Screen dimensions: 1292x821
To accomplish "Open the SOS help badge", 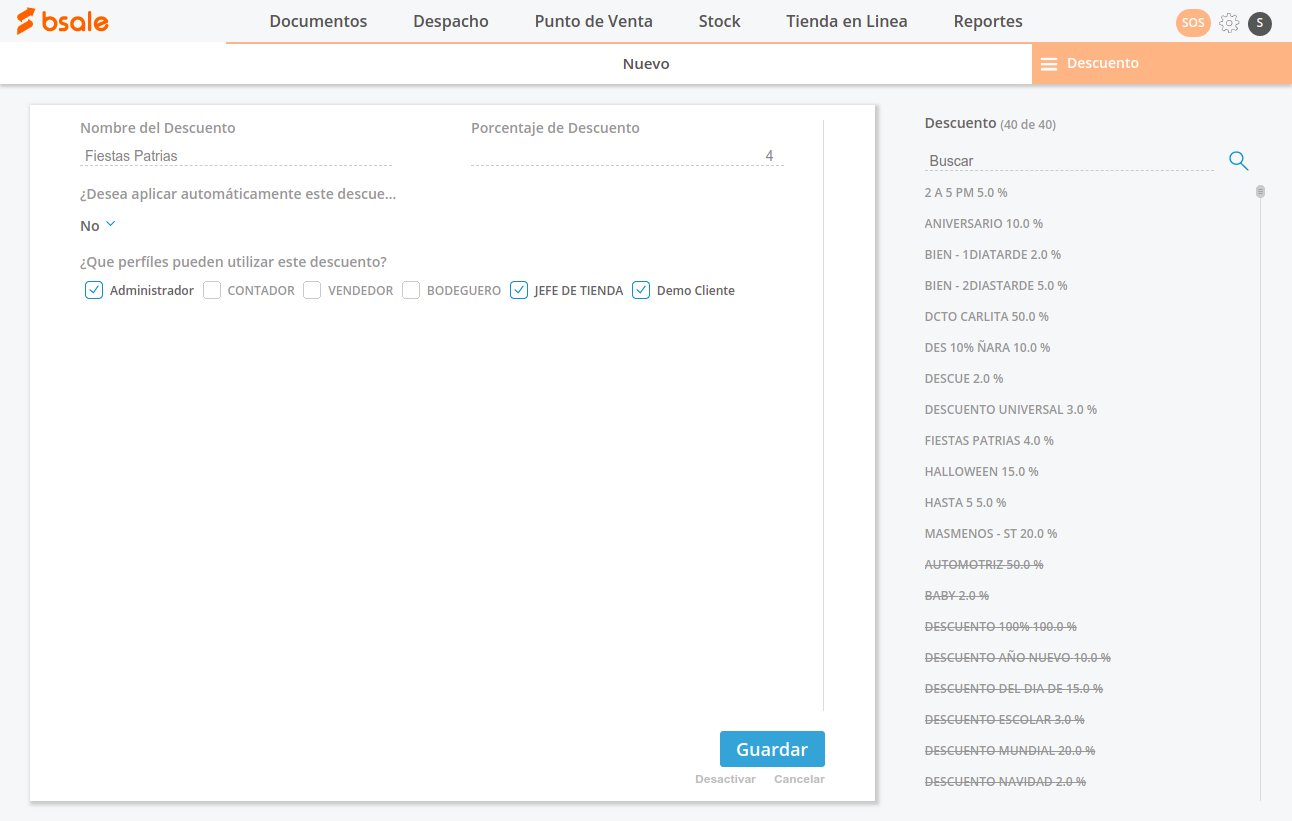I will point(1193,22).
